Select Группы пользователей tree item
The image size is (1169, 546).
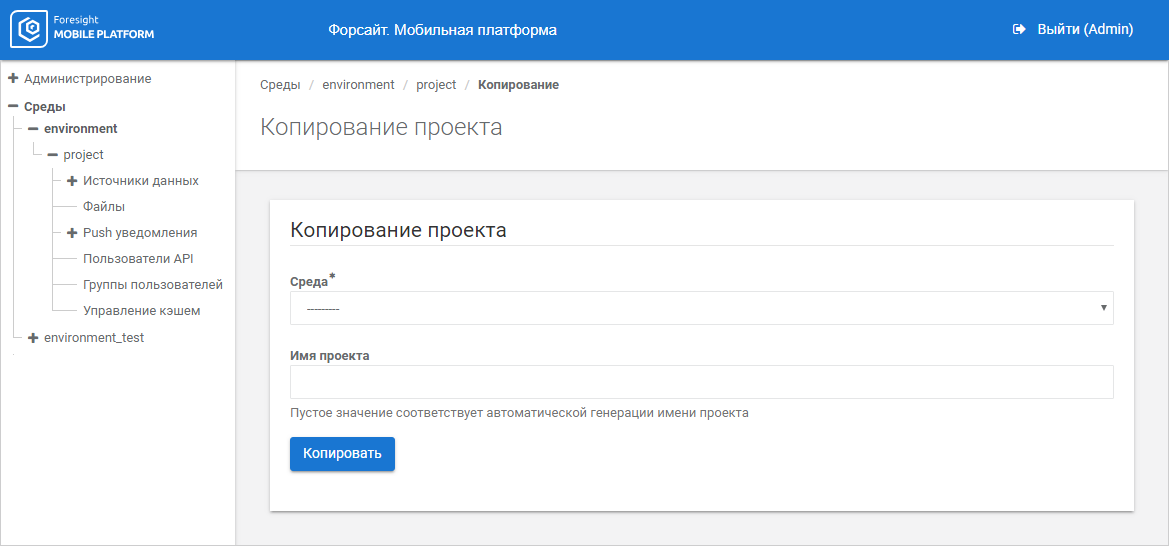pos(152,285)
